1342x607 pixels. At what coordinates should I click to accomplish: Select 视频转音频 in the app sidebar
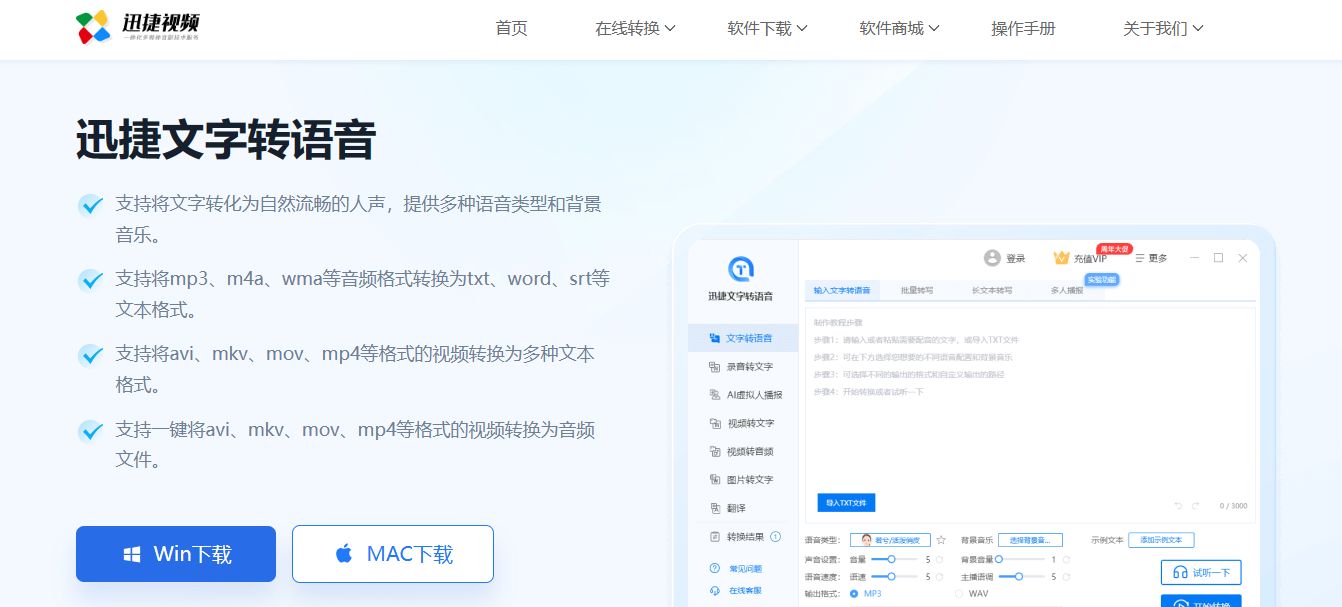(x=743, y=451)
